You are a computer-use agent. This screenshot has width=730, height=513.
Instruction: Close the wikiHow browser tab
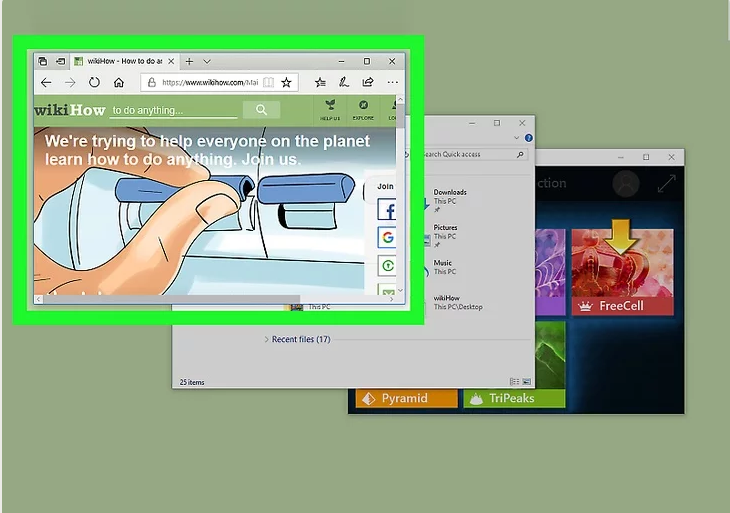pyautogui.click(x=171, y=61)
